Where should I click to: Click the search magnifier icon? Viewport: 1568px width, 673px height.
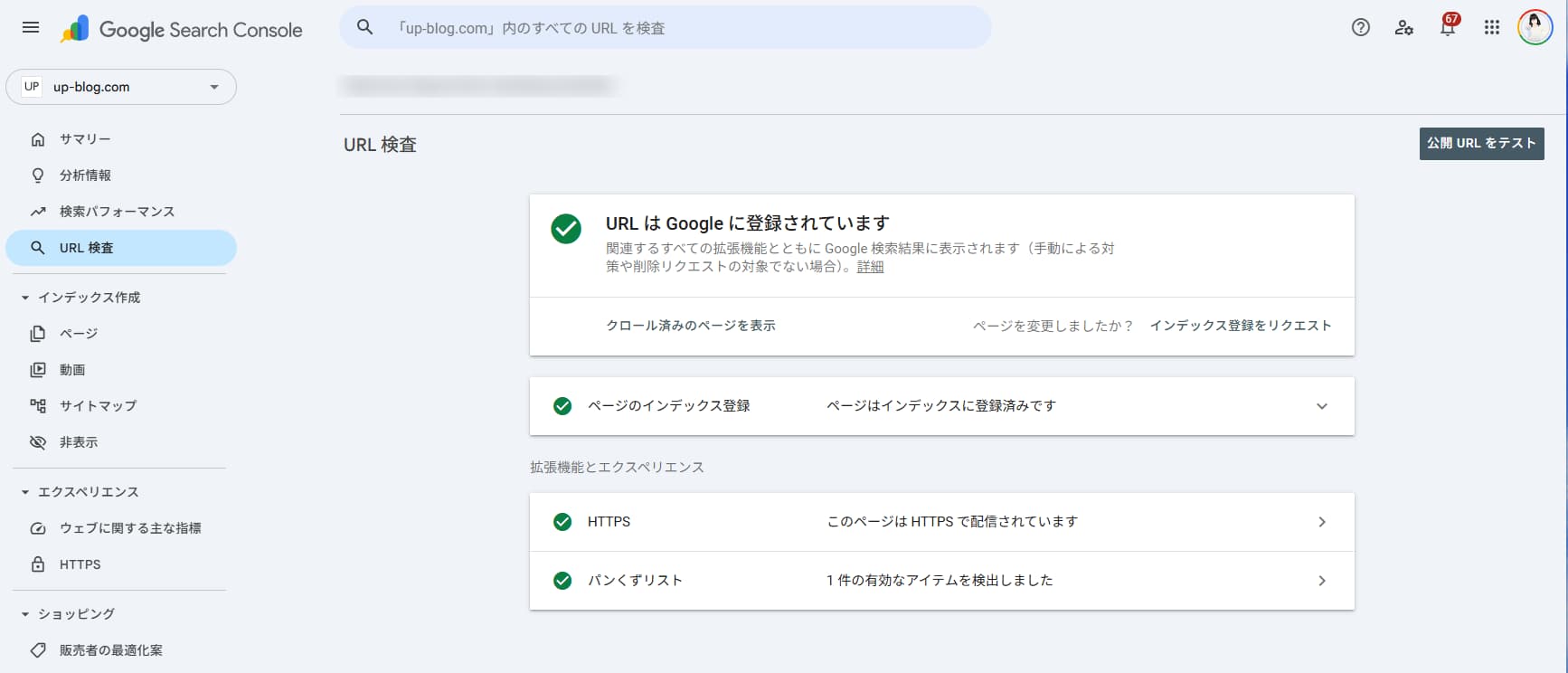(365, 28)
